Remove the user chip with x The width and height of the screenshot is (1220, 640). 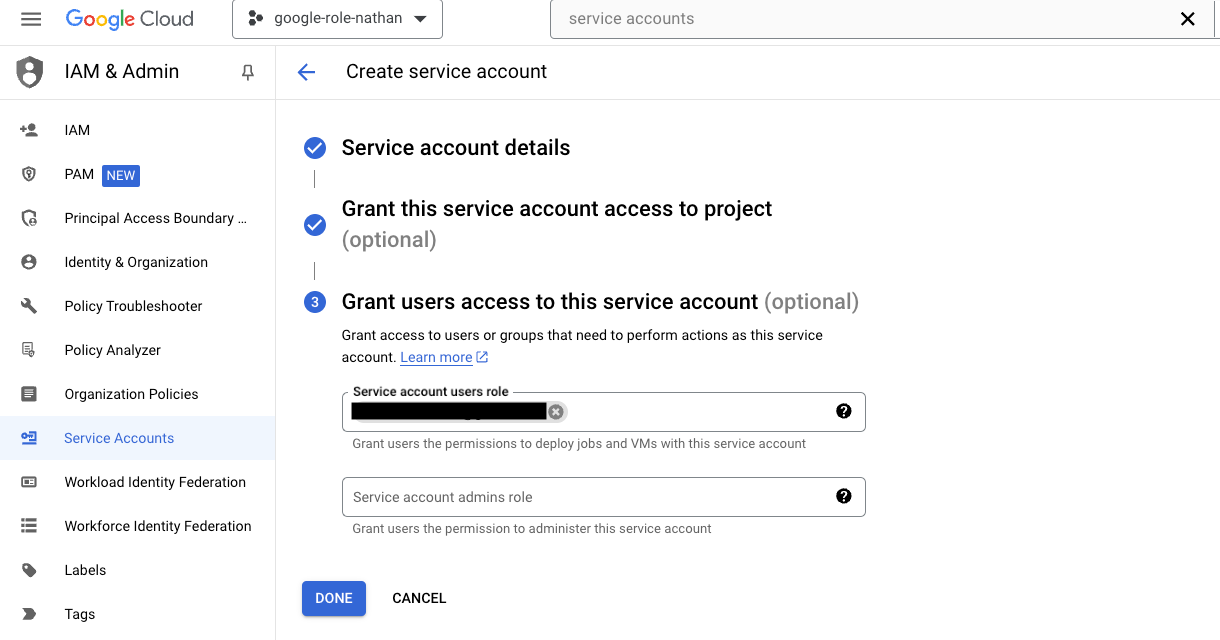coord(556,412)
